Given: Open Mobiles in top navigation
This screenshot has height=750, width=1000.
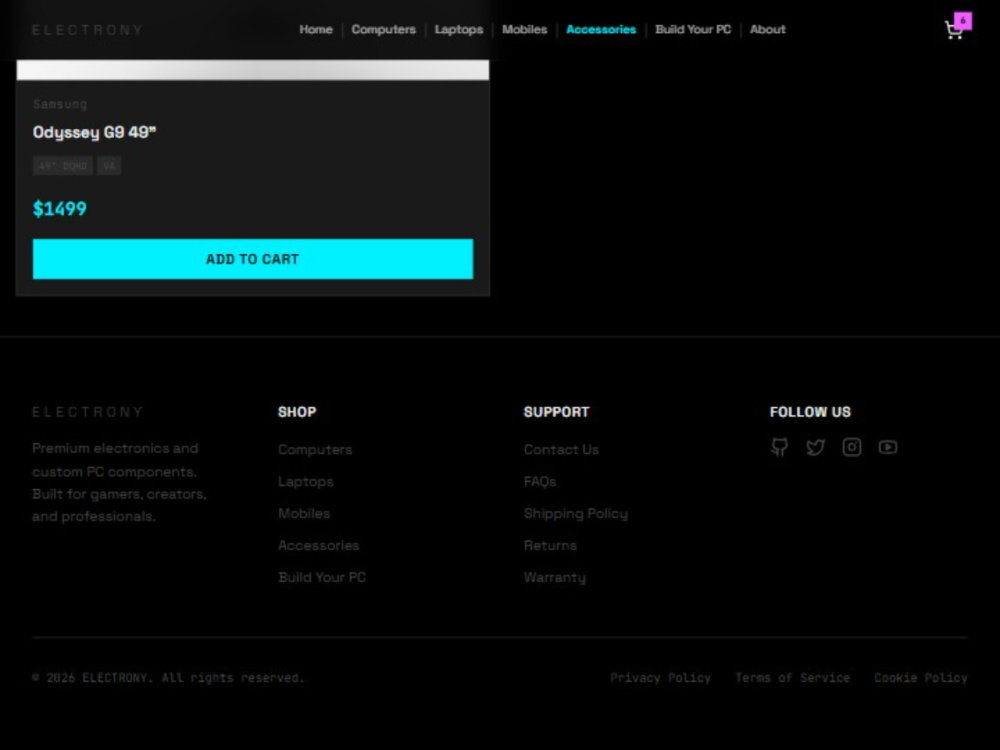Looking at the screenshot, I should pyautogui.click(x=524, y=29).
